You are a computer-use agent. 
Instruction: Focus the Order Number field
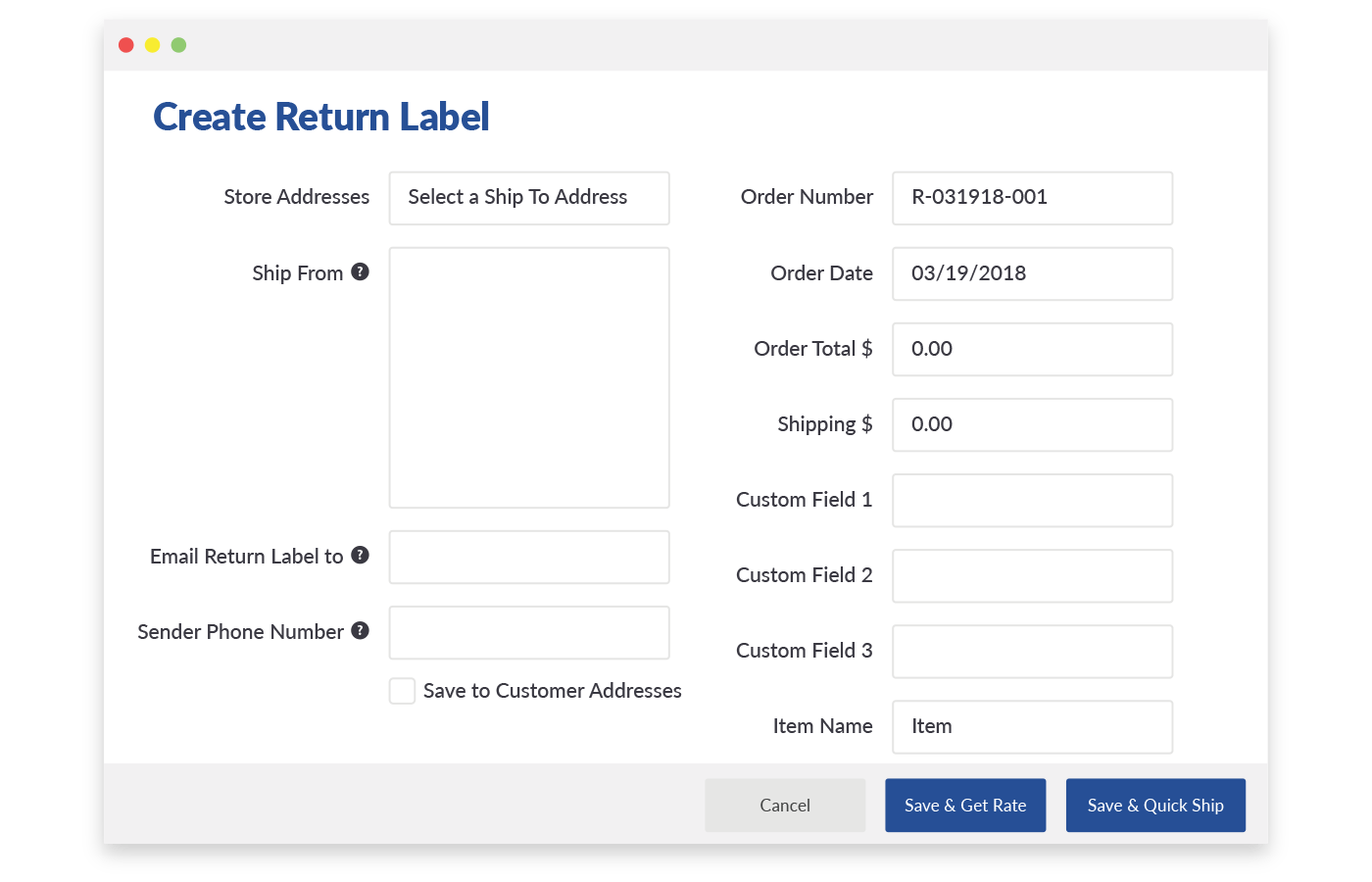[1032, 198]
